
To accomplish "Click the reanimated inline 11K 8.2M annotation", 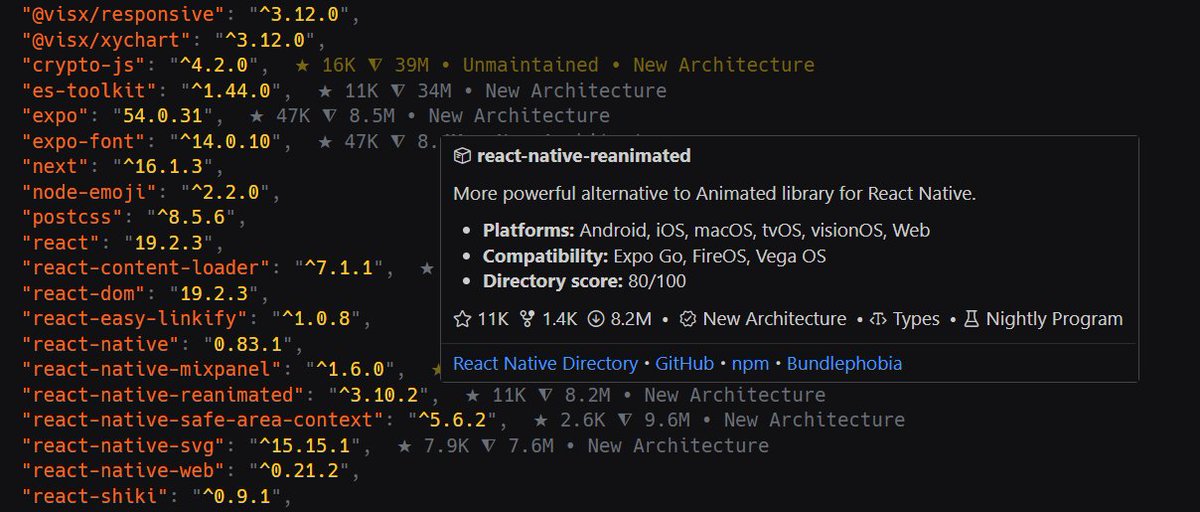I will (x=645, y=395).
